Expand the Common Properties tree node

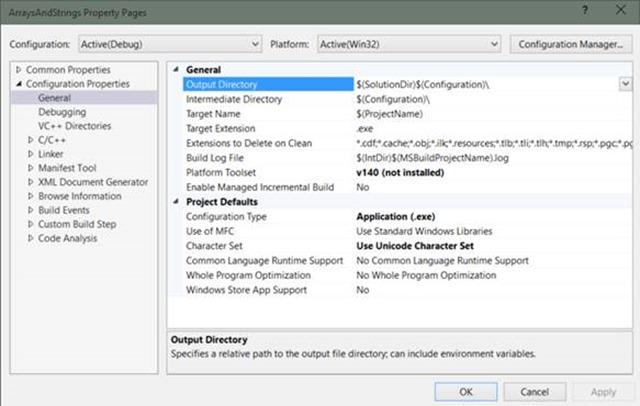coord(18,70)
